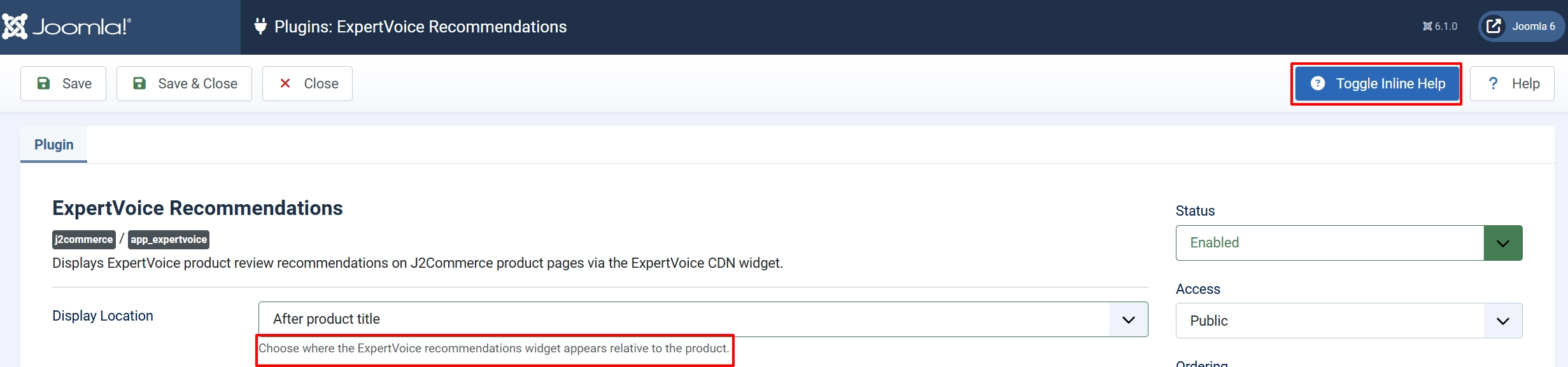1568x367 pixels.
Task: Click the question mark icon on Help
Action: (x=1493, y=83)
